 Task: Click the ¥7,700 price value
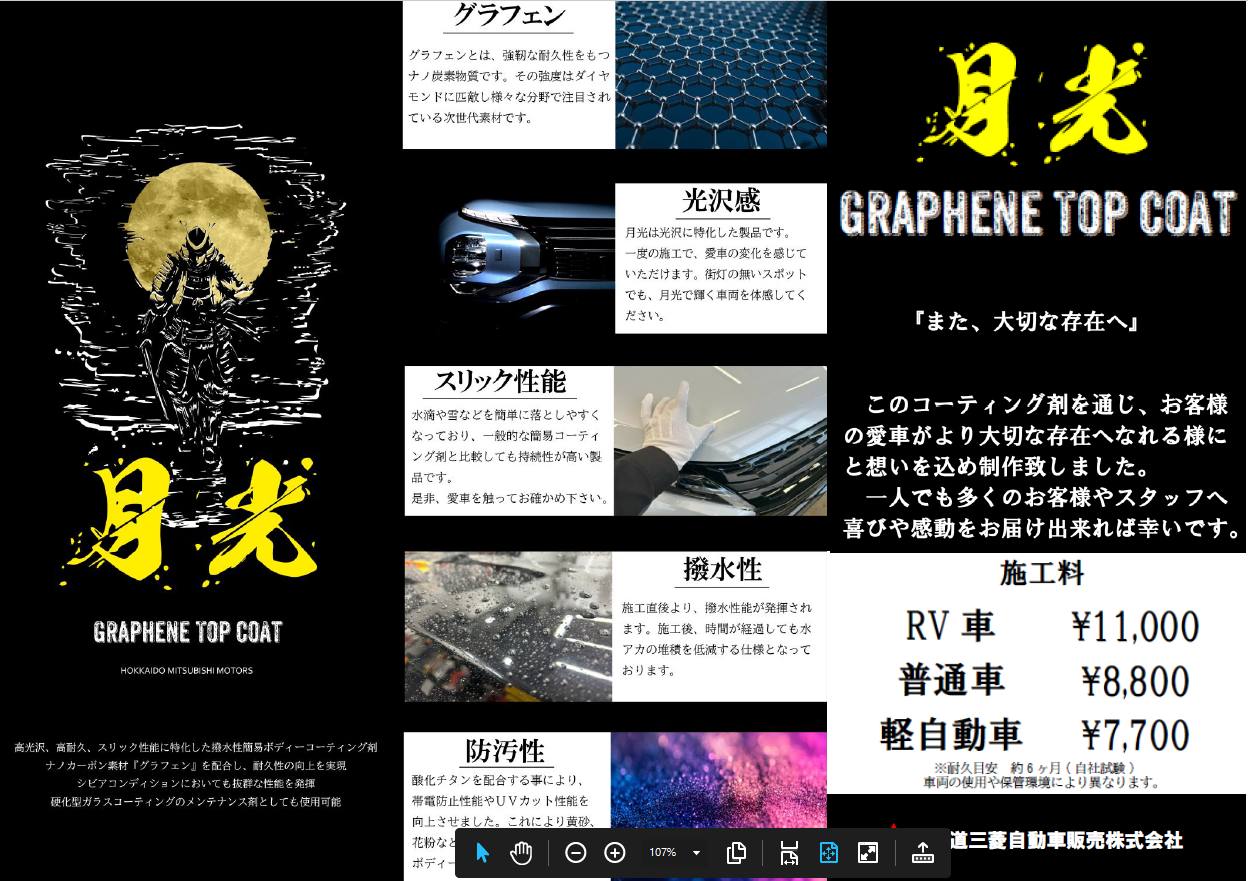tap(1135, 735)
